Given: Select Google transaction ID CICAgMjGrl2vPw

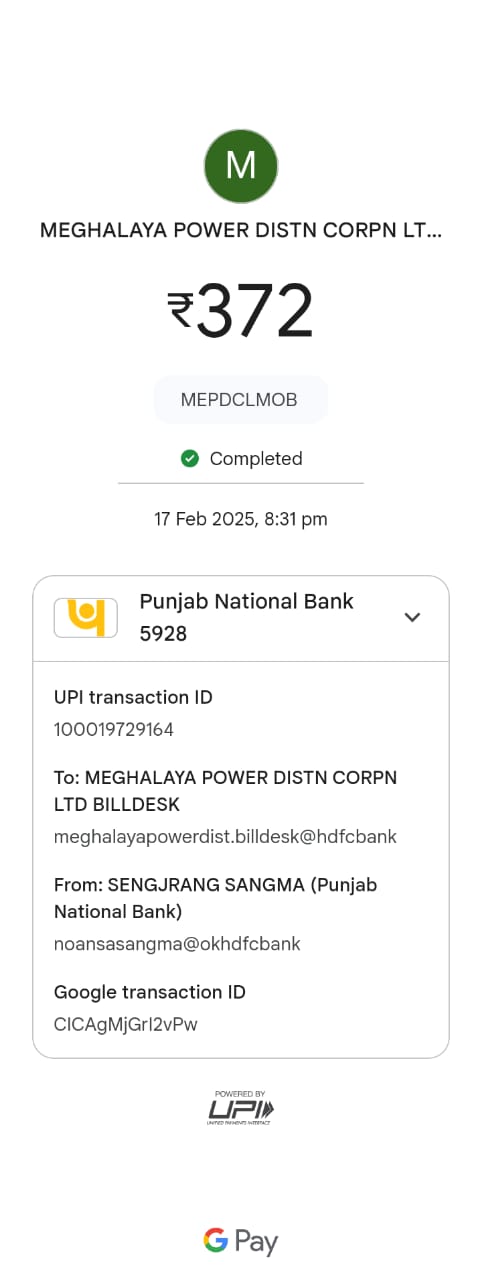Looking at the screenshot, I should 125,1024.
